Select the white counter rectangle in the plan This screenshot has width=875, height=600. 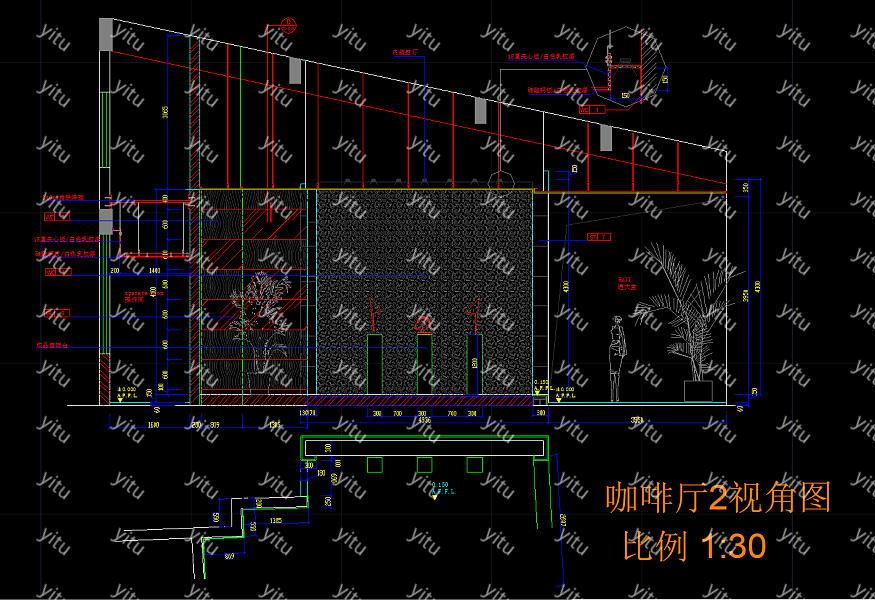pos(424,447)
